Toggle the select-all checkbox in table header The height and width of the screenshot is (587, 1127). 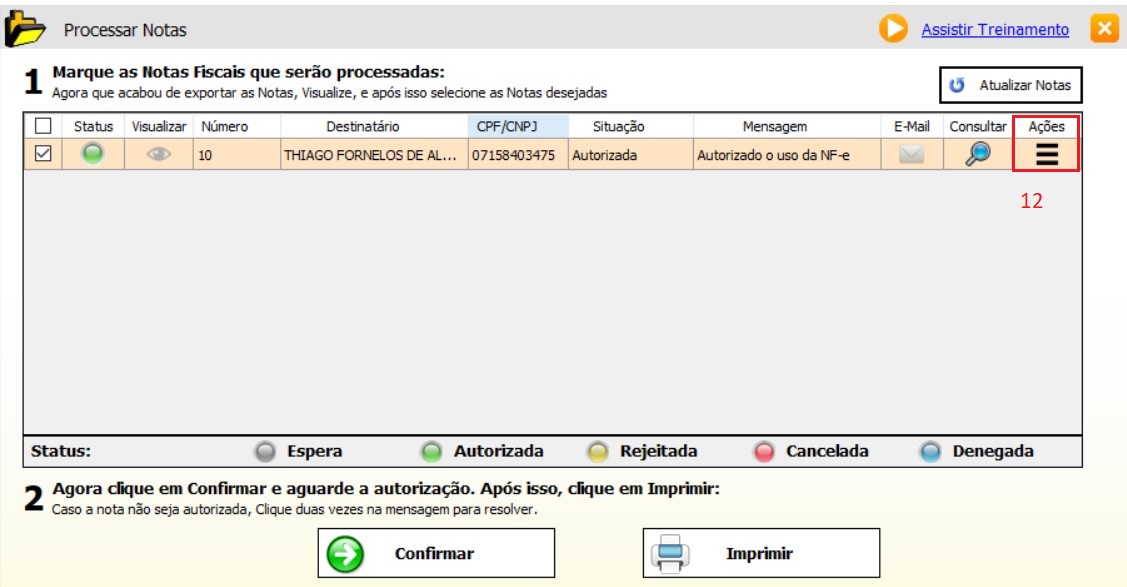pos(42,127)
